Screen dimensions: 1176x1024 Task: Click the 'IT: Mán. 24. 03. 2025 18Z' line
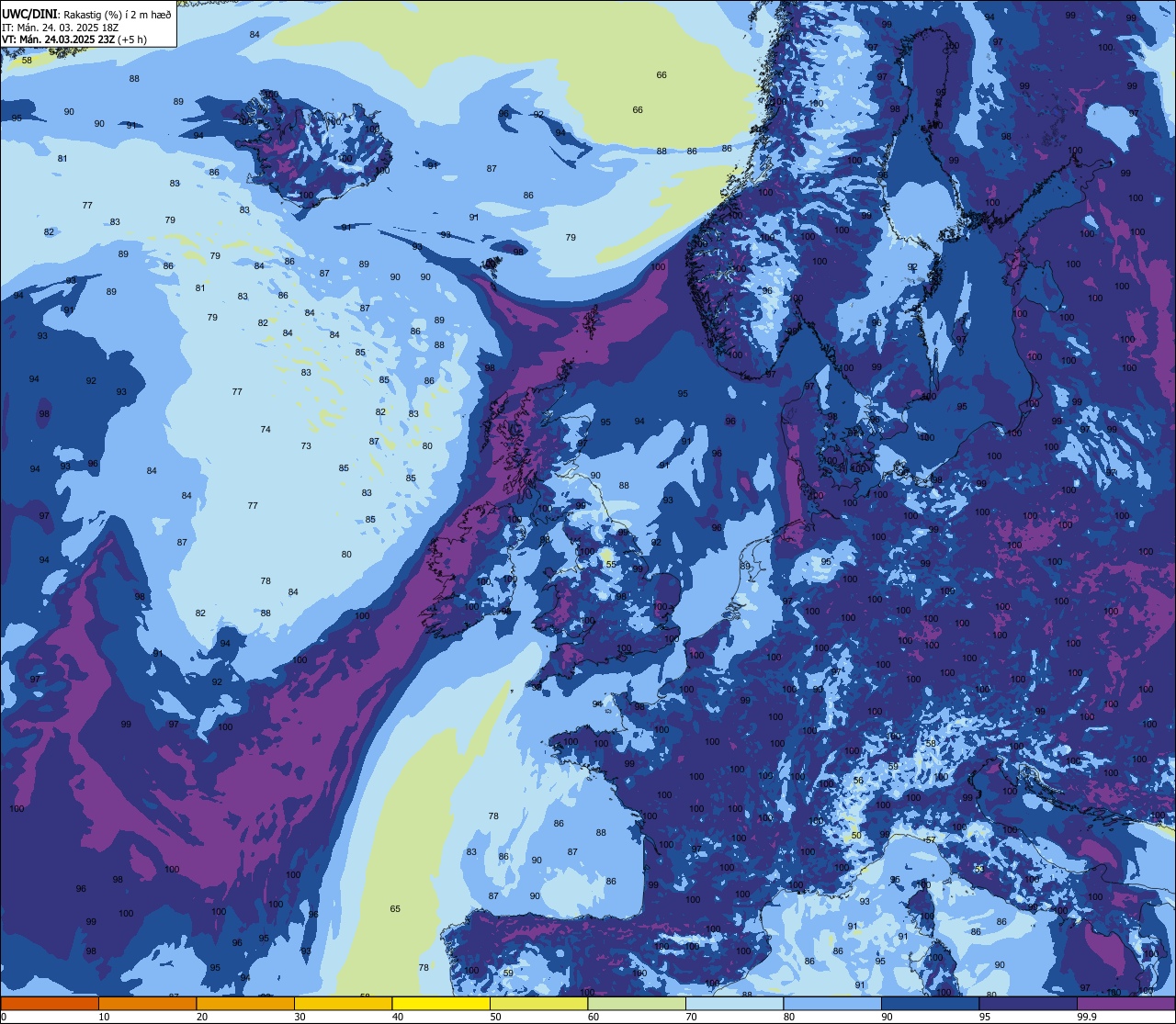pyautogui.click(x=60, y=28)
